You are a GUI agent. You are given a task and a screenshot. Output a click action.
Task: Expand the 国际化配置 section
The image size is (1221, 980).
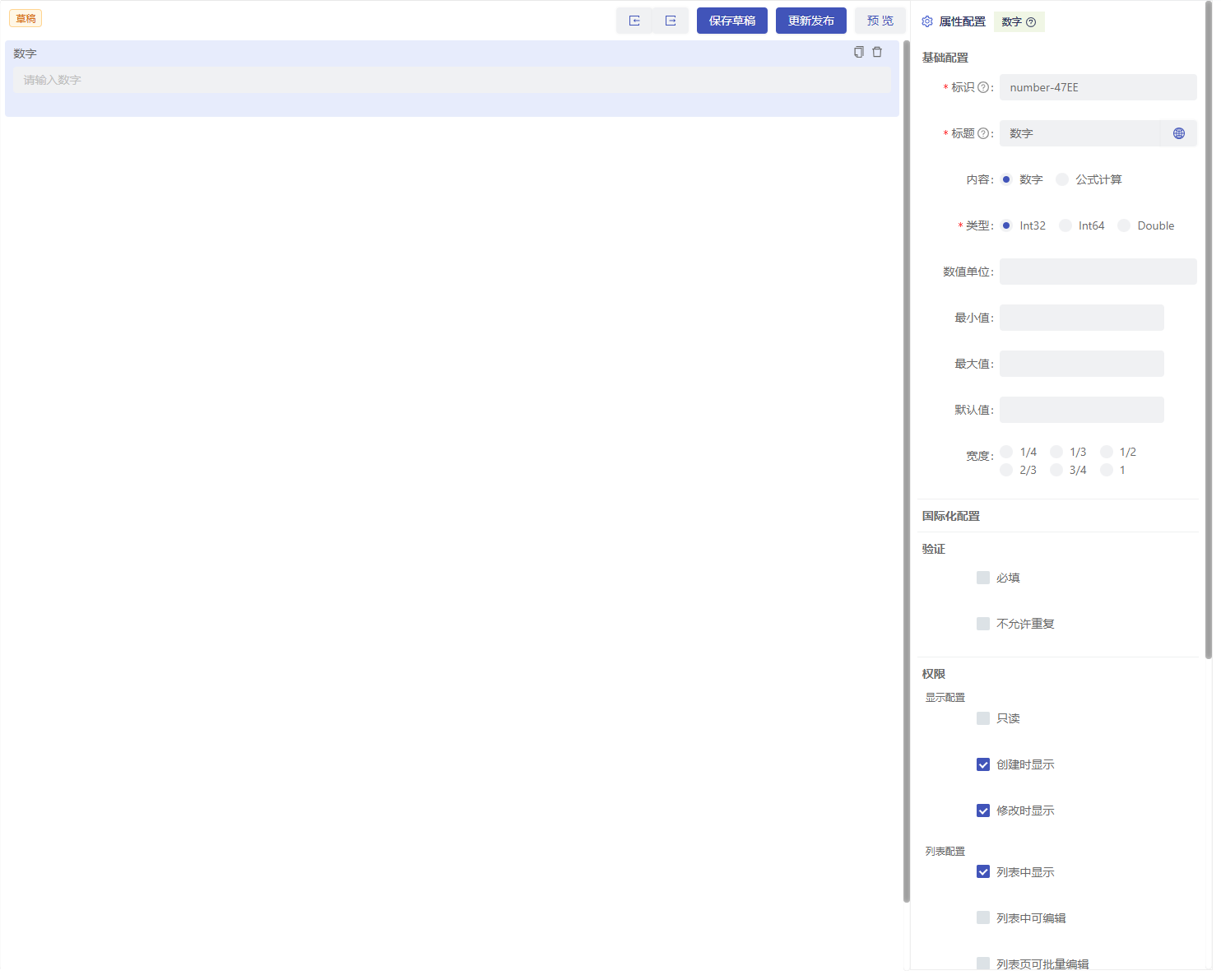951,516
